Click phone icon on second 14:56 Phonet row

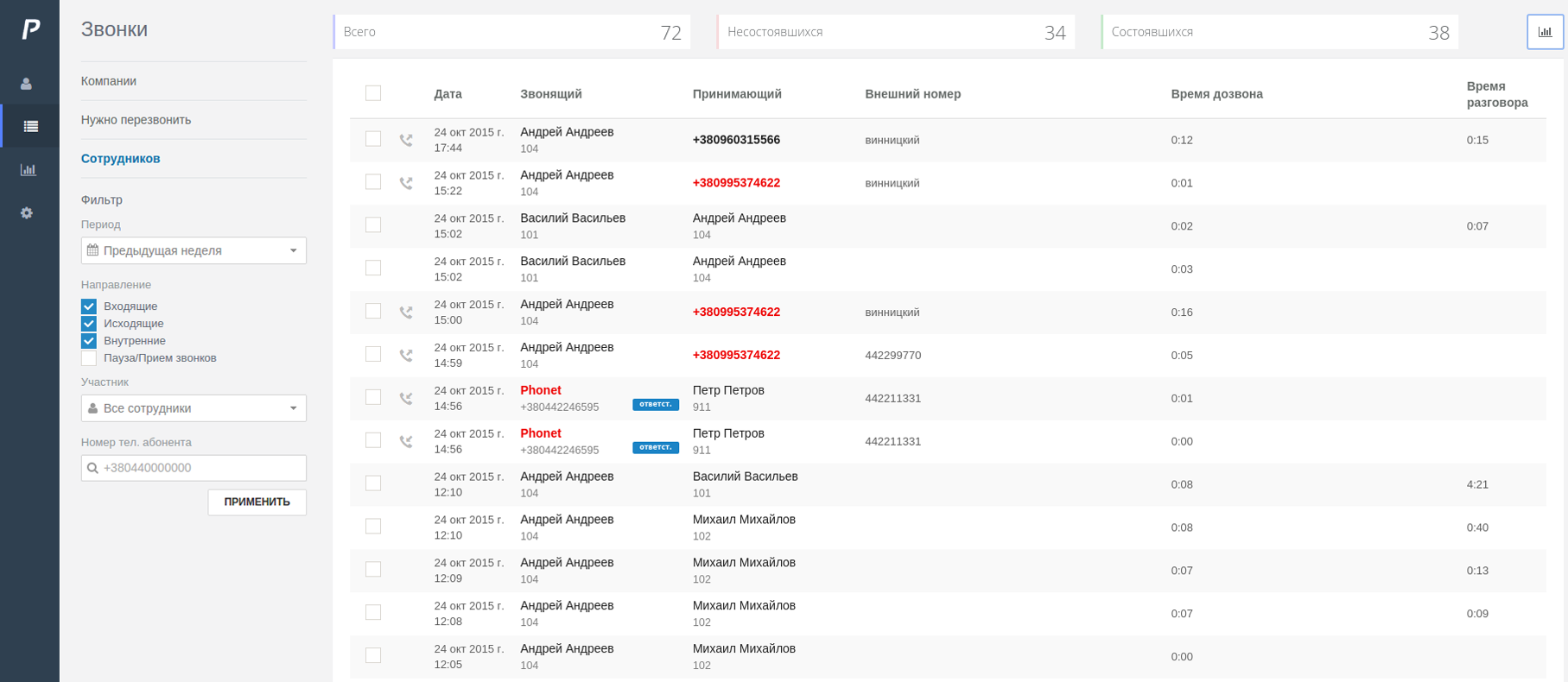(406, 442)
